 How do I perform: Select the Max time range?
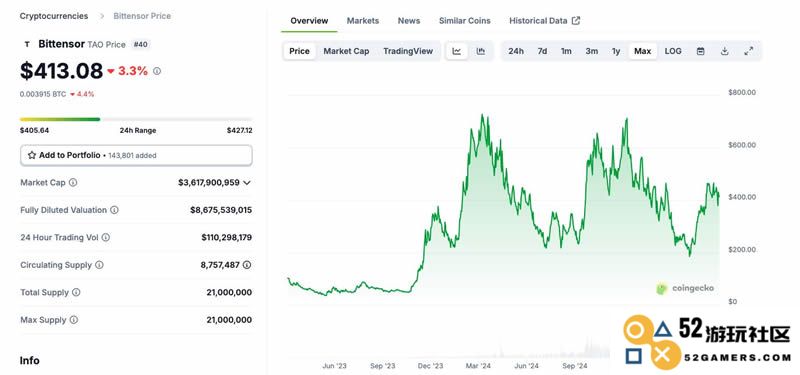pyautogui.click(x=642, y=51)
